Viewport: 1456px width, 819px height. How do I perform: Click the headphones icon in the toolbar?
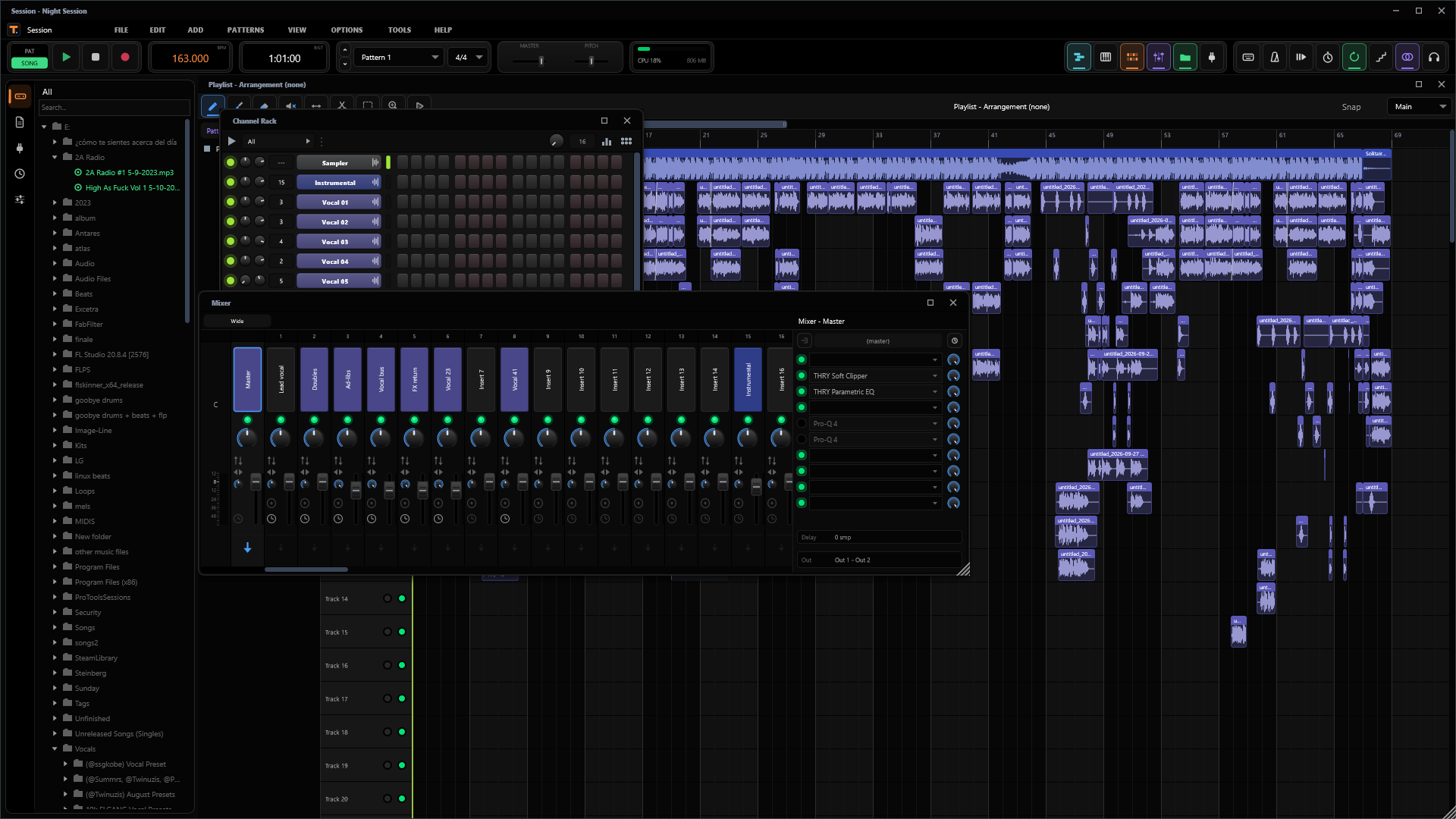coord(1433,57)
